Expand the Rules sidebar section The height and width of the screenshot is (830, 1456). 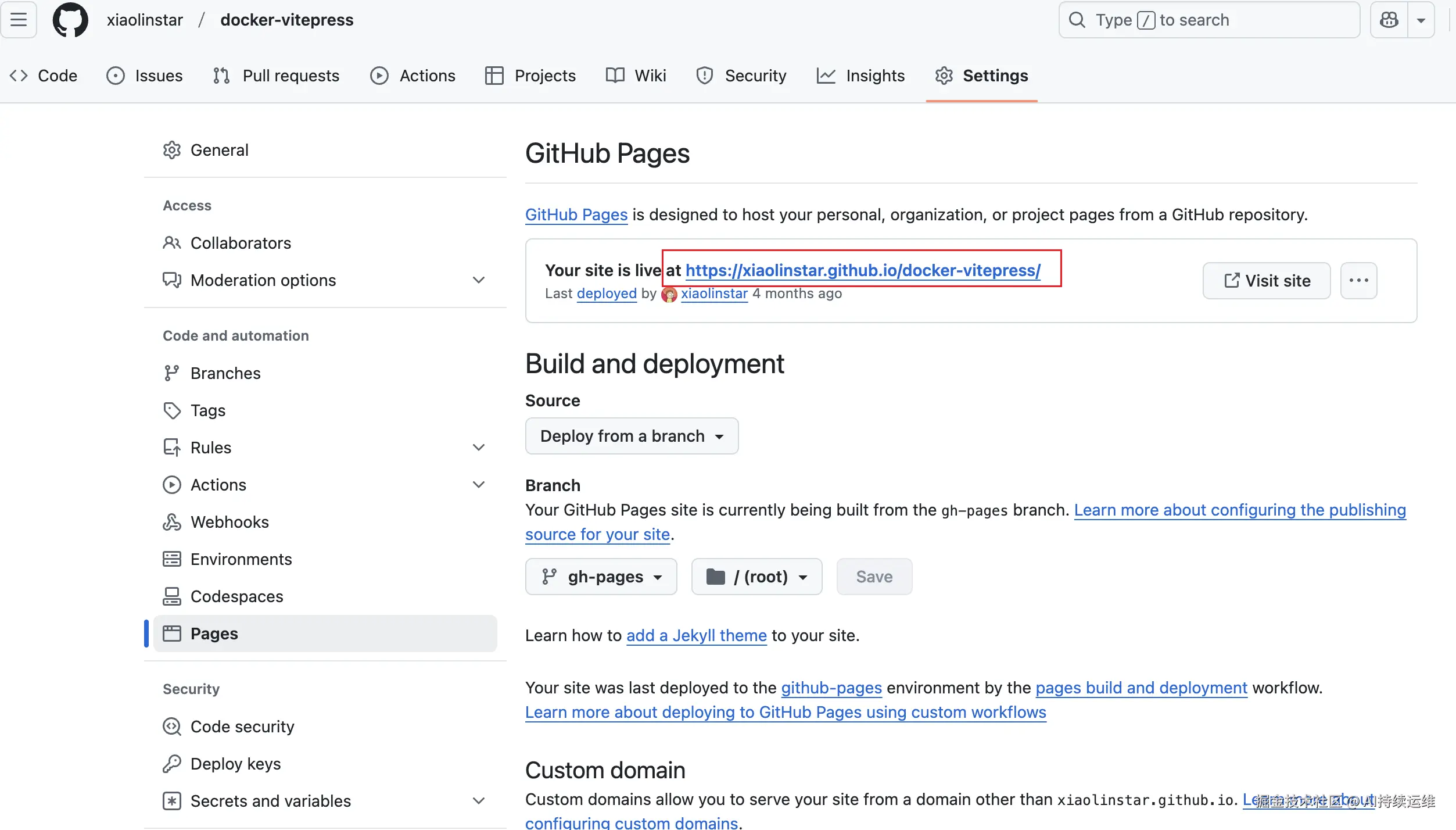pos(478,448)
